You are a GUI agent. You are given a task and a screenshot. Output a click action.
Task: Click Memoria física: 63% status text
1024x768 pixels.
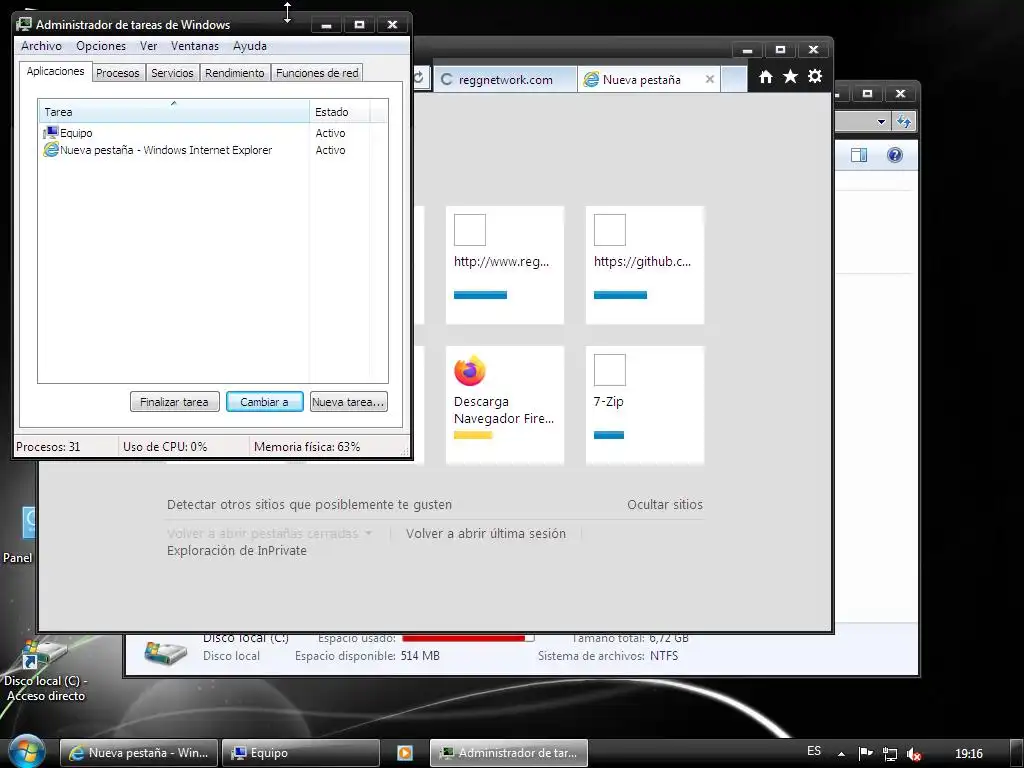(307, 447)
